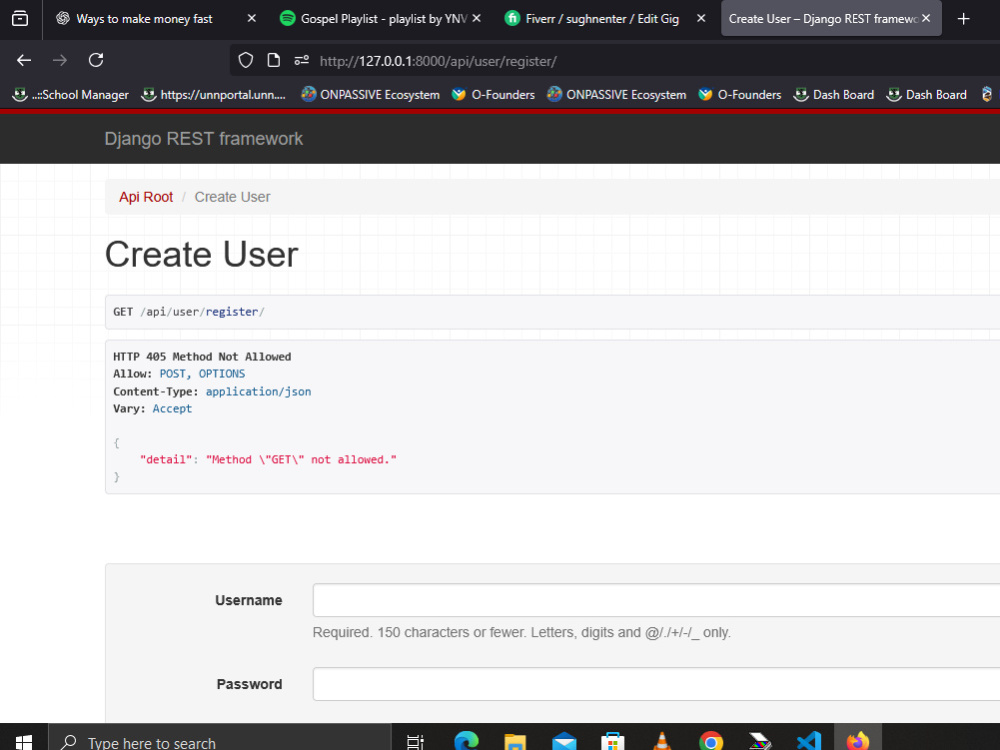Close the Create User tab
1000x750 pixels.
click(926, 18)
